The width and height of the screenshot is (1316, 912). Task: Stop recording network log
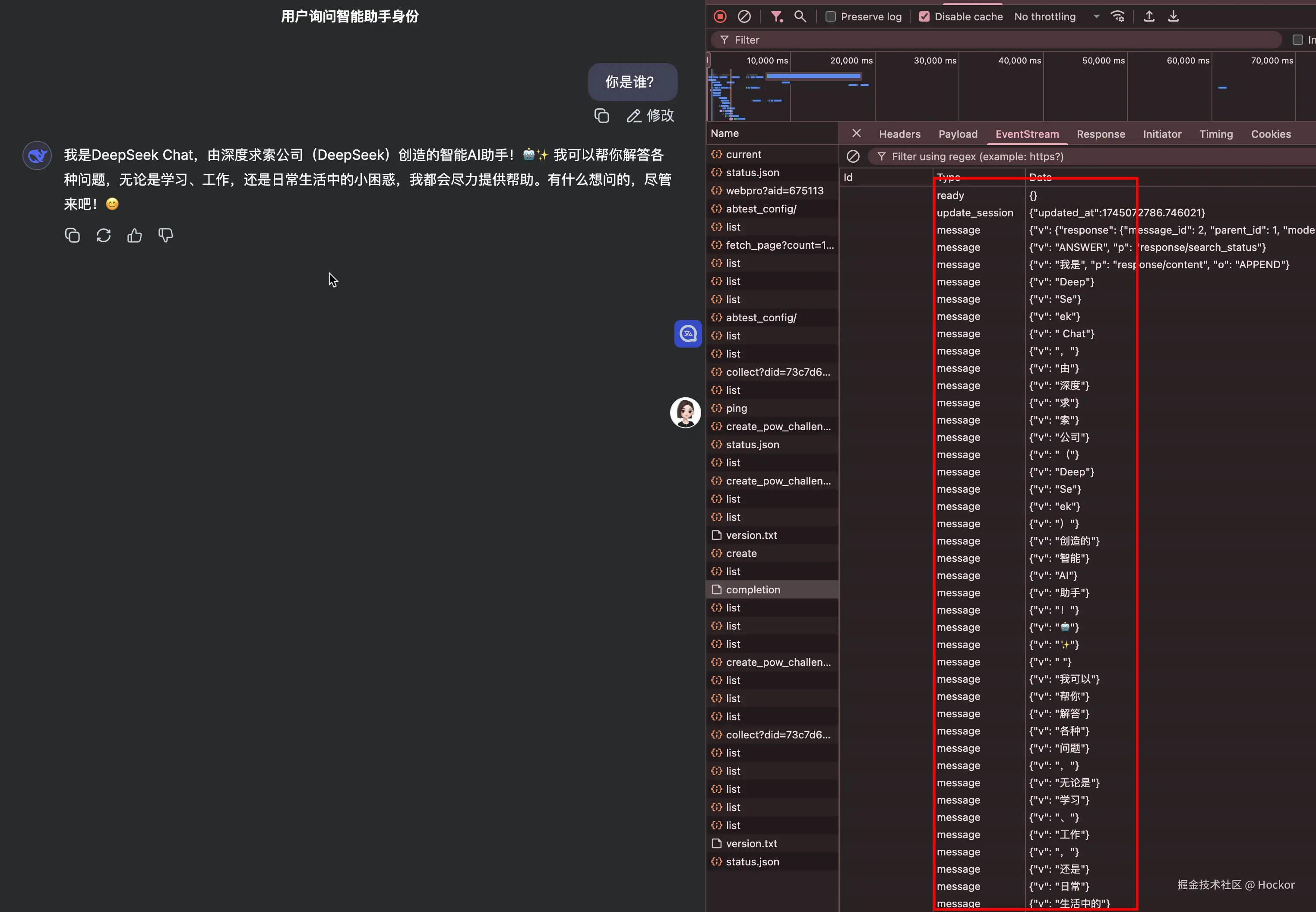[720, 16]
